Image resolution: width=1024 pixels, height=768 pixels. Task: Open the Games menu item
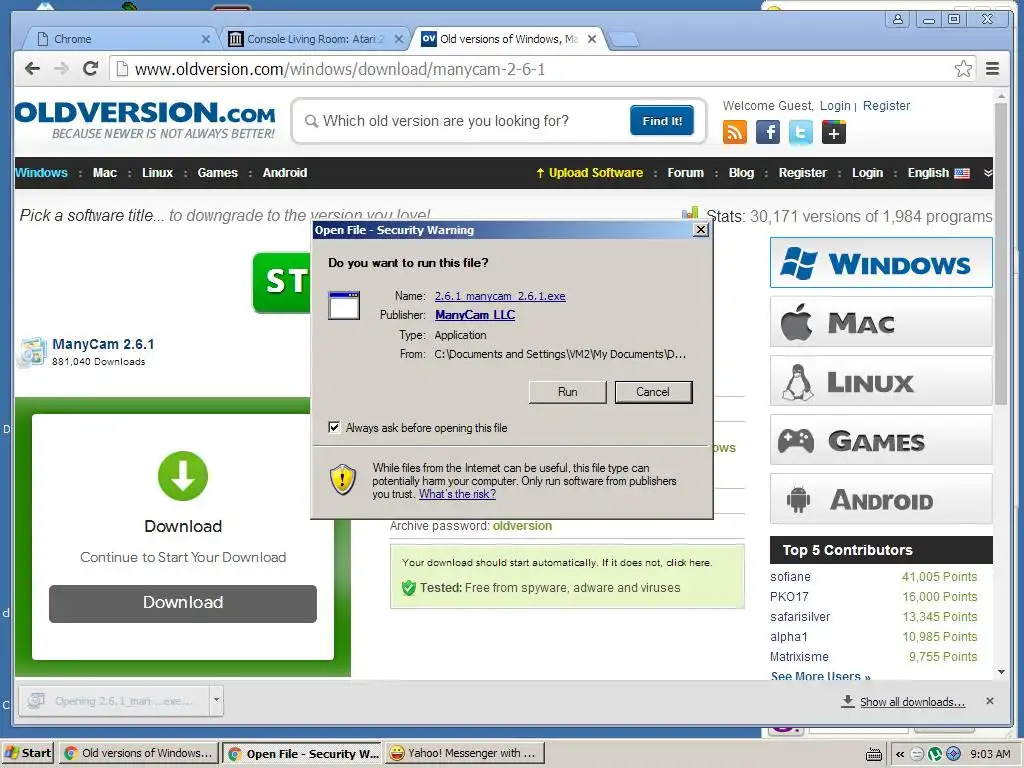point(217,173)
